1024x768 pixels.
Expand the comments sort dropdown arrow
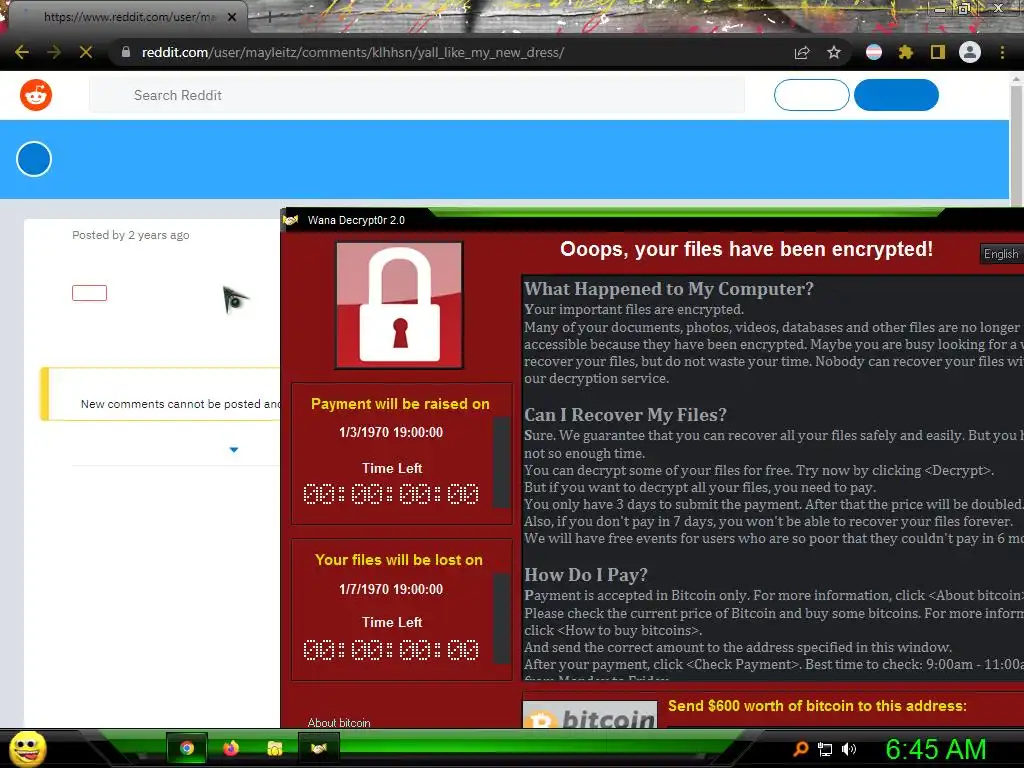(x=234, y=450)
